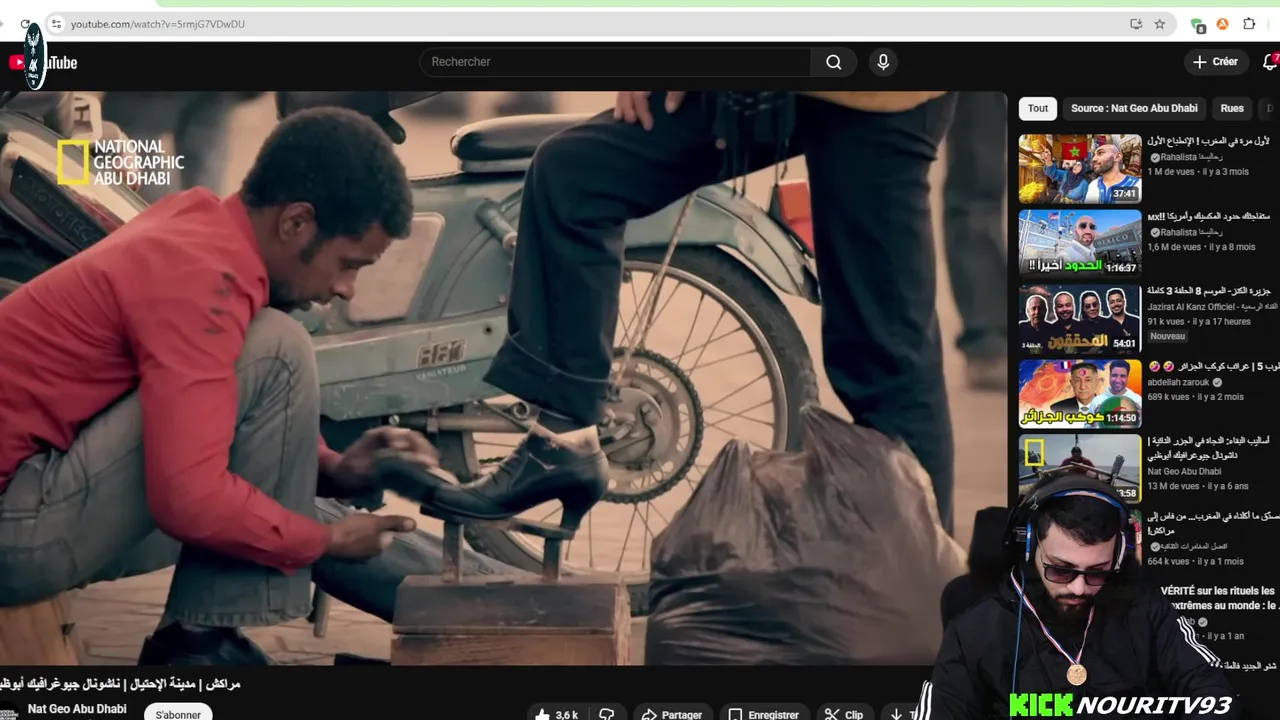Image resolution: width=1280 pixels, height=720 pixels.
Task: Like the video with thumbs up
Action: click(x=556, y=714)
